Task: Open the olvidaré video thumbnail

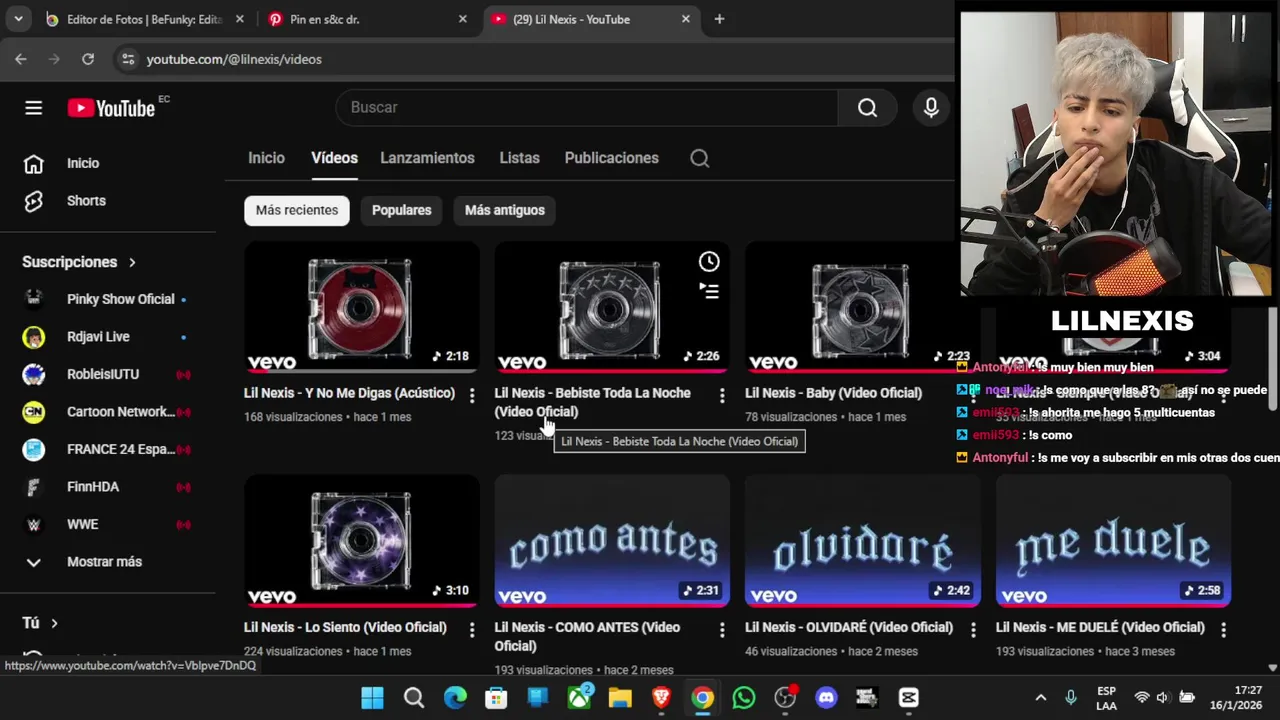Action: click(x=862, y=541)
